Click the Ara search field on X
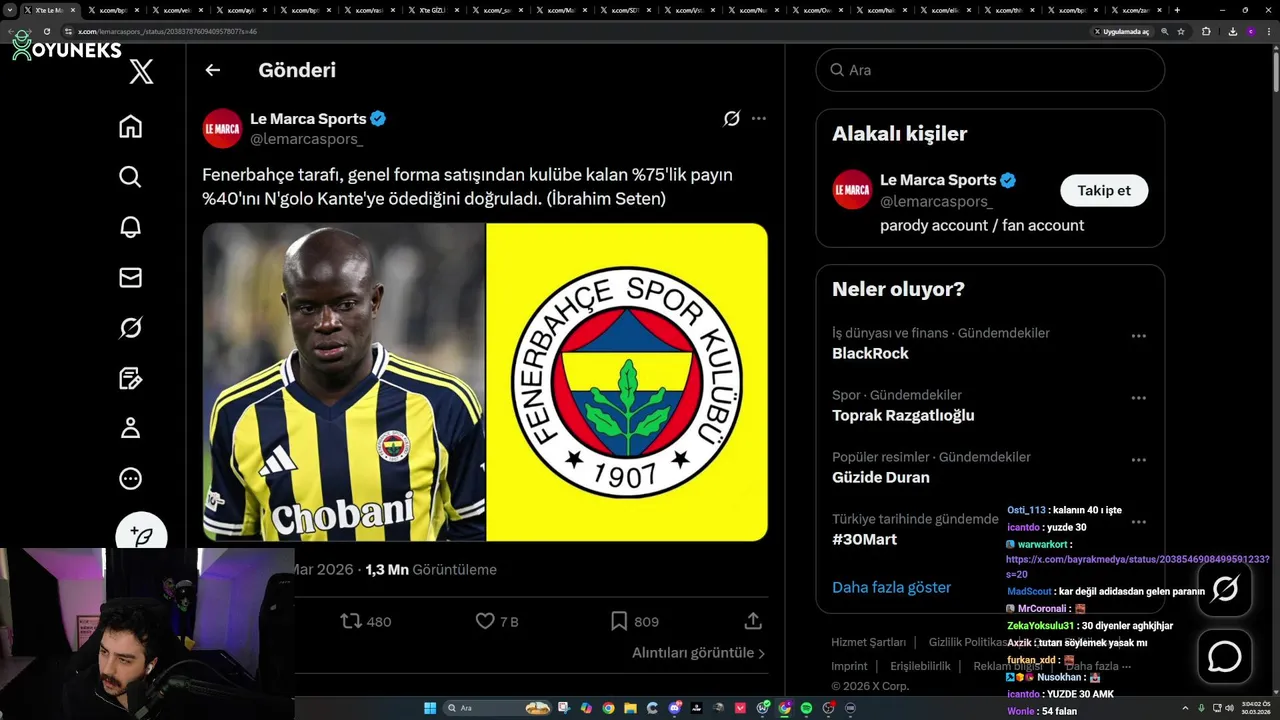 (x=990, y=70)
